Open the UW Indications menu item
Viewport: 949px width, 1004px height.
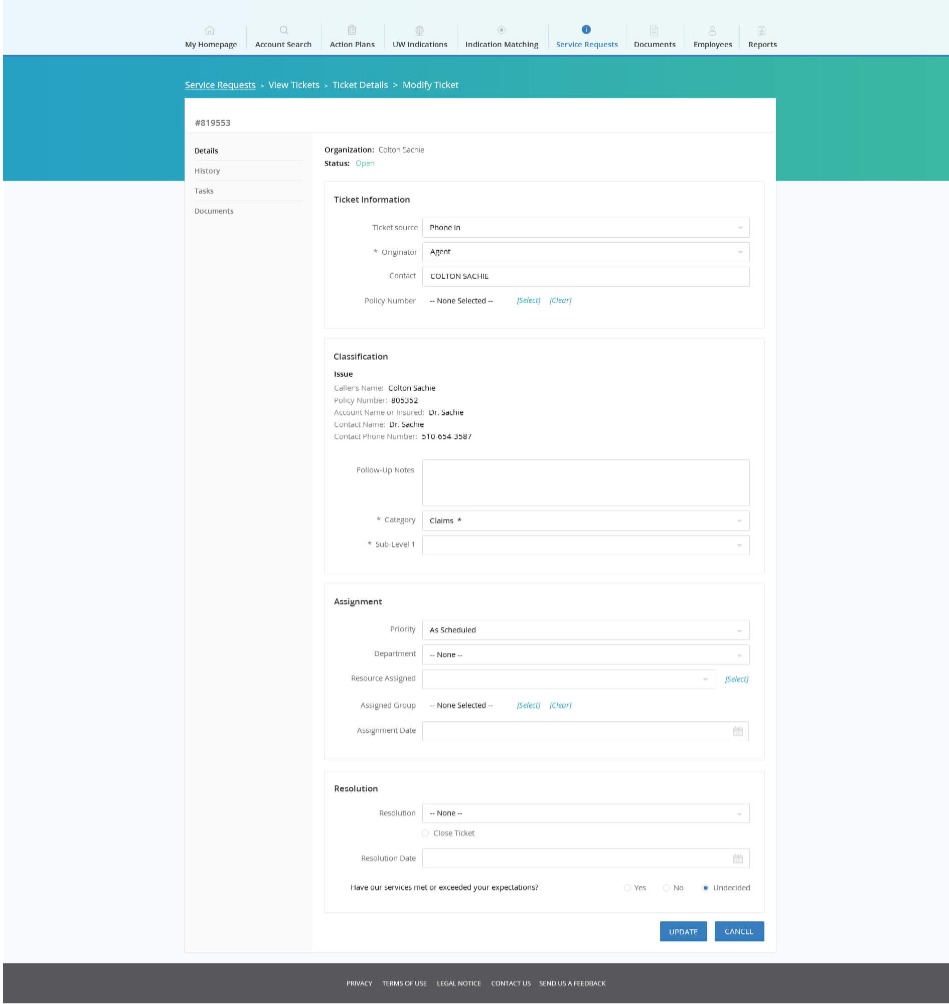(419, 44)
